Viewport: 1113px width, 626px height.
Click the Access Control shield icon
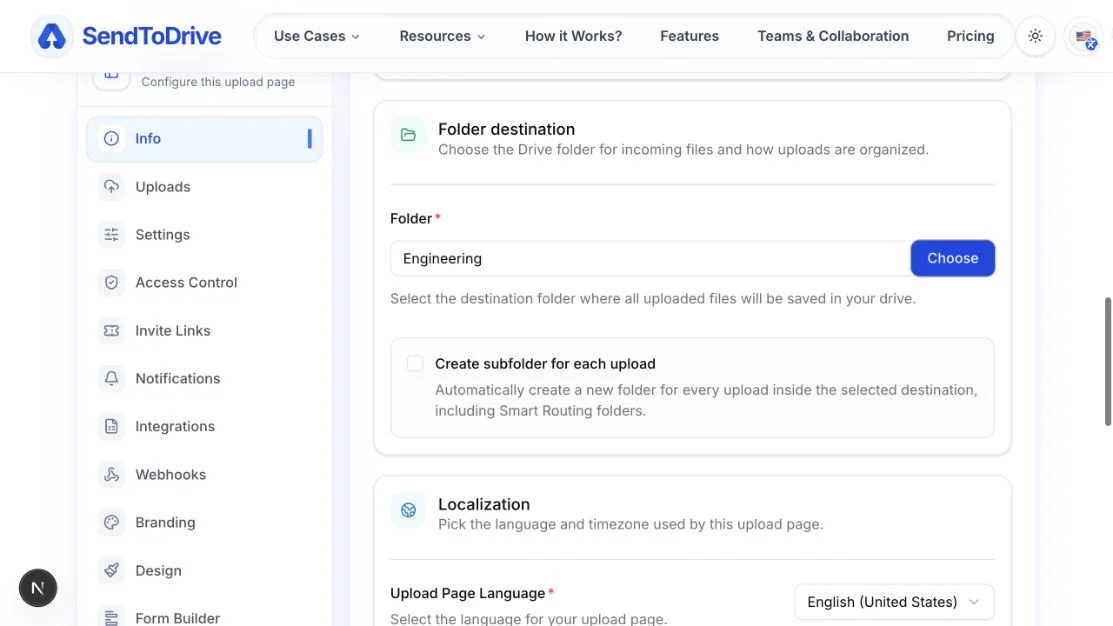[x=111, y=282]
